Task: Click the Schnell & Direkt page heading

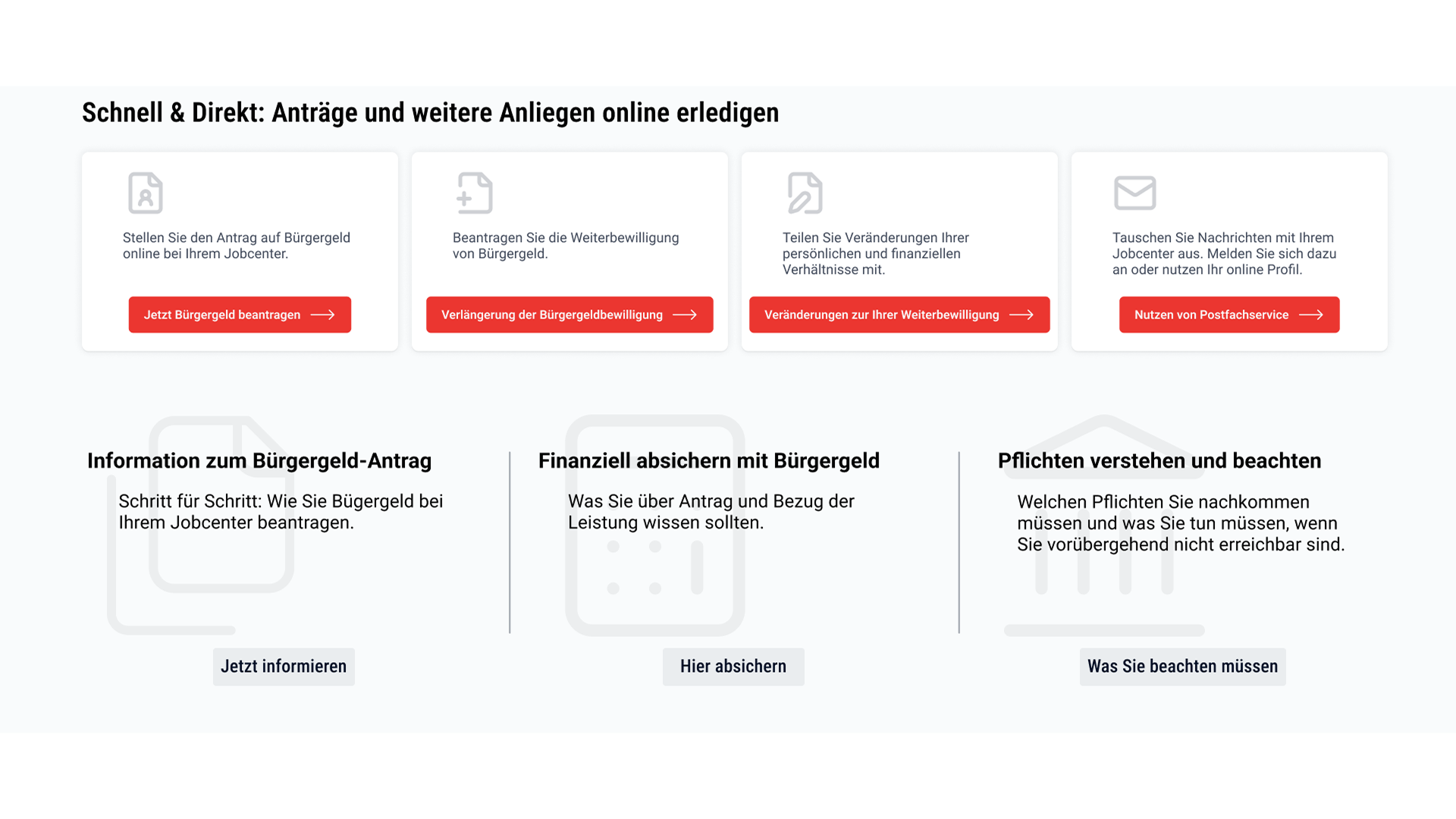Action: click(430, 113)
